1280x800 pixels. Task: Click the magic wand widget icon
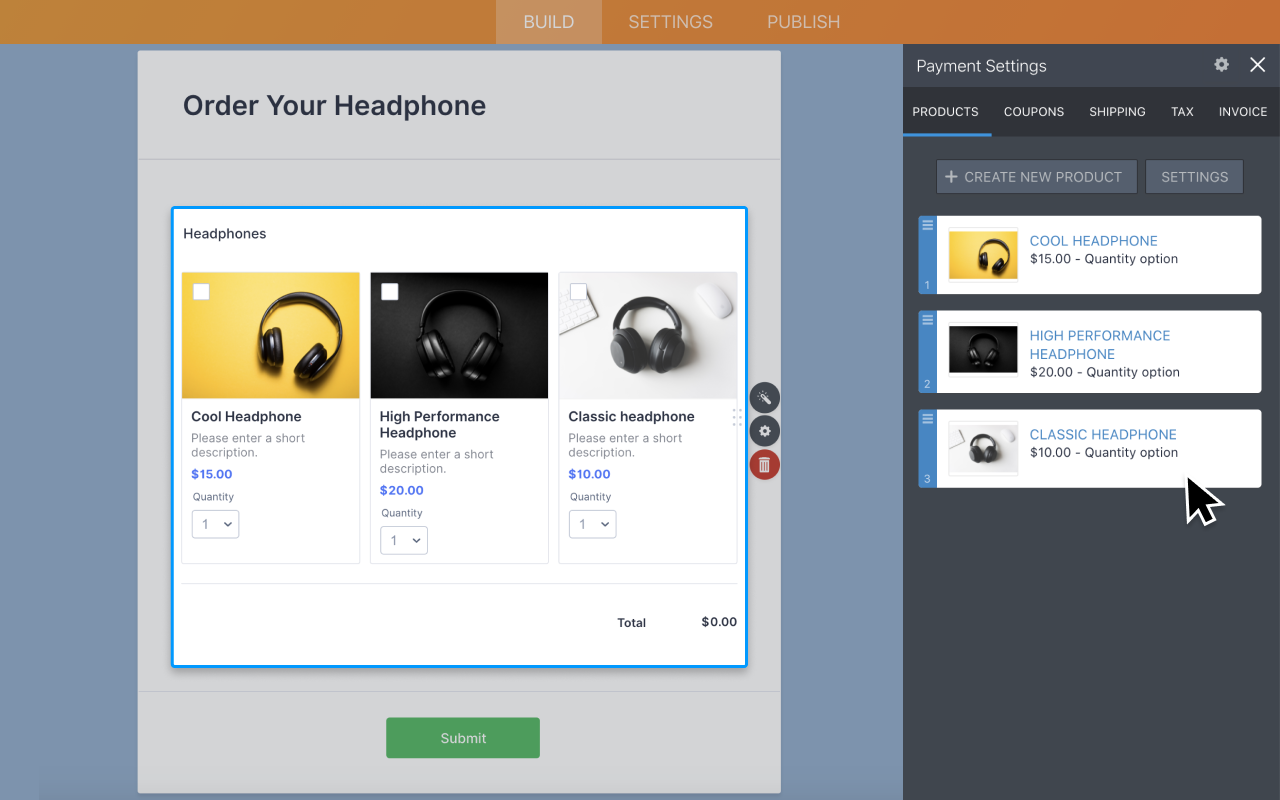tap(764, 398)
